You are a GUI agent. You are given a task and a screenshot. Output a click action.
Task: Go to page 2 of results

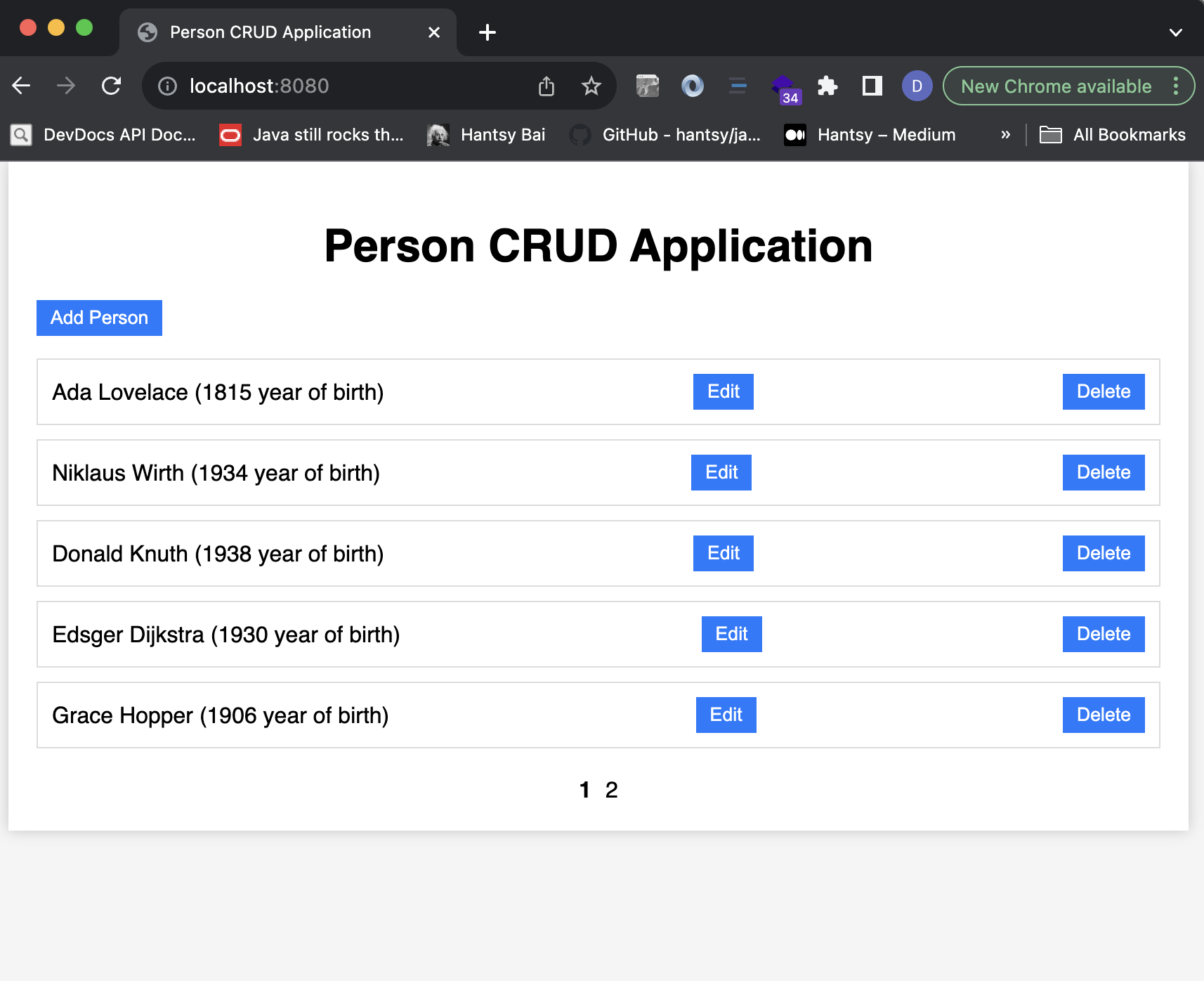tap(611, 790)
